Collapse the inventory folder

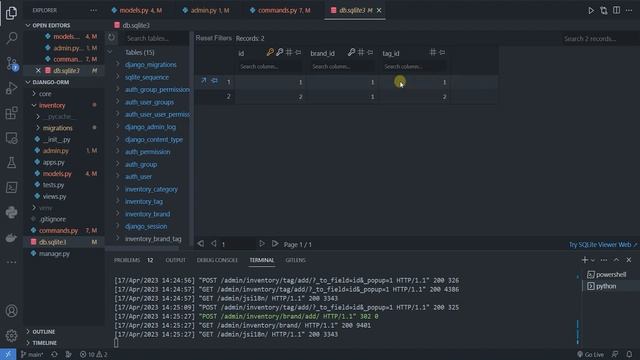[34, 105]
